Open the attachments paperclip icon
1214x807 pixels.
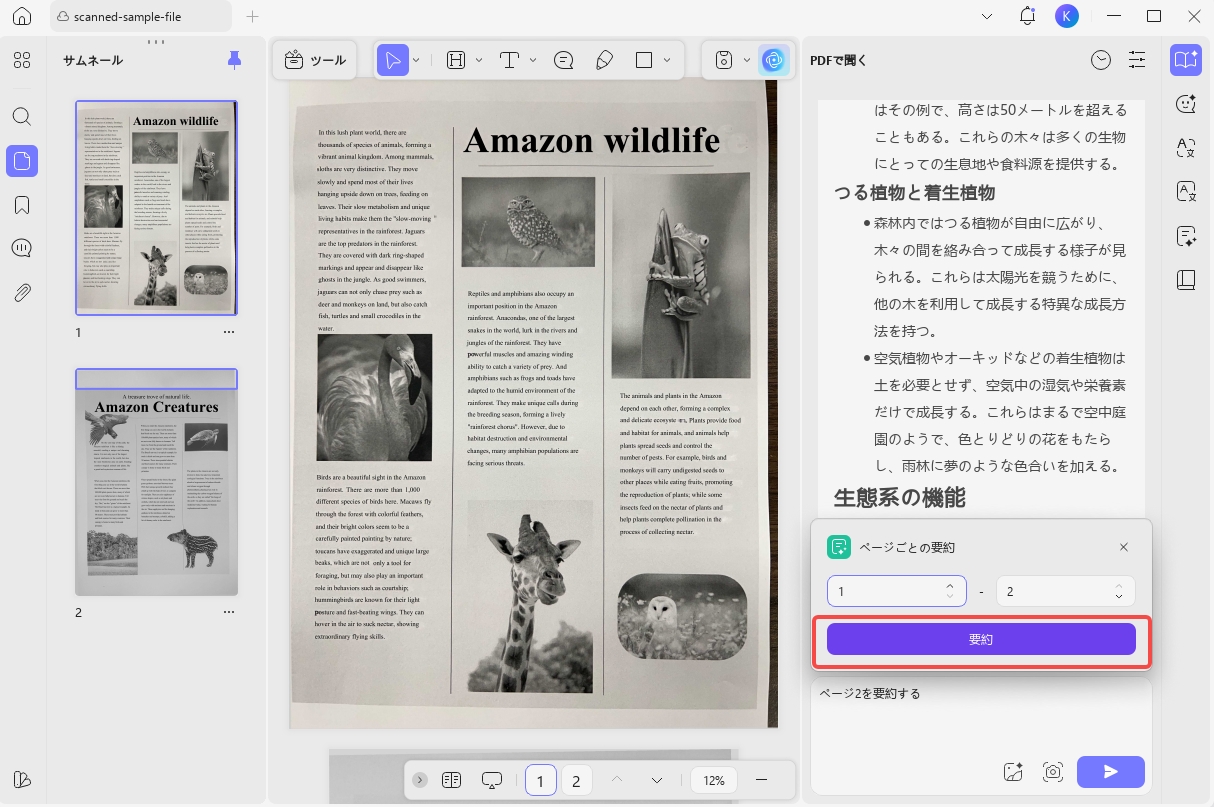pyautogui.click(x=22, y=293)
